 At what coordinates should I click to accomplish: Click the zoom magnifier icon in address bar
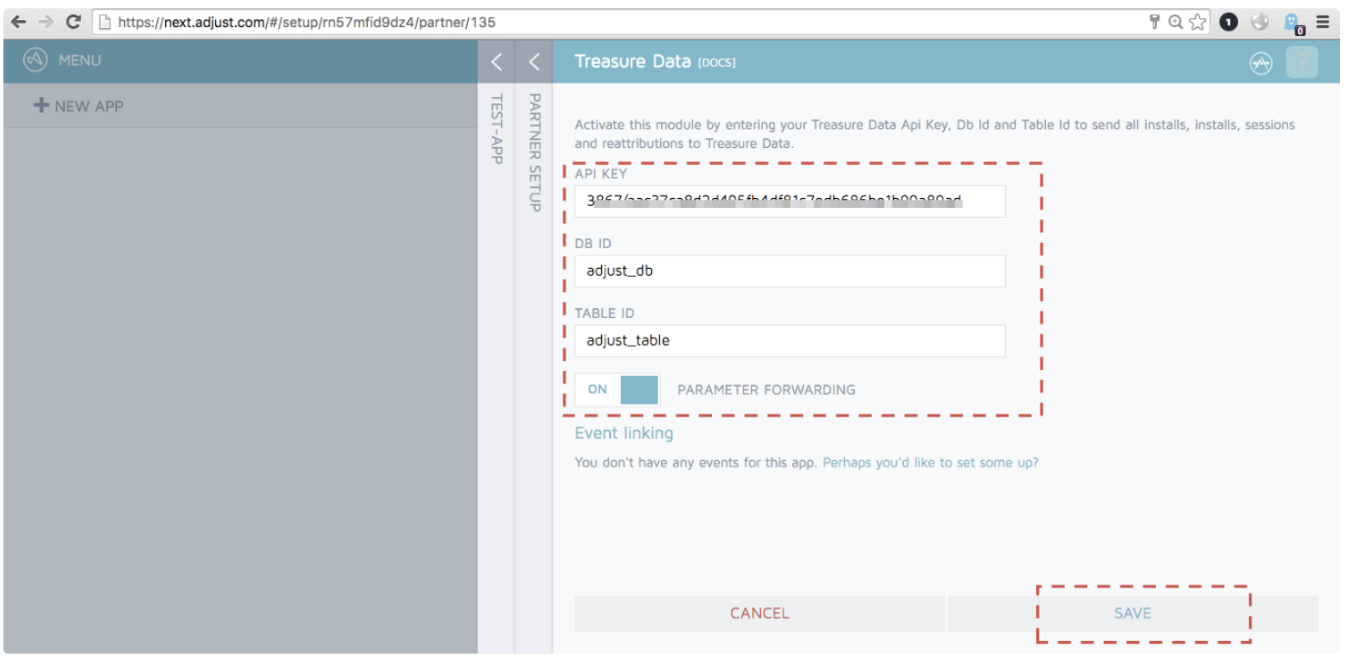(1175, 22)
